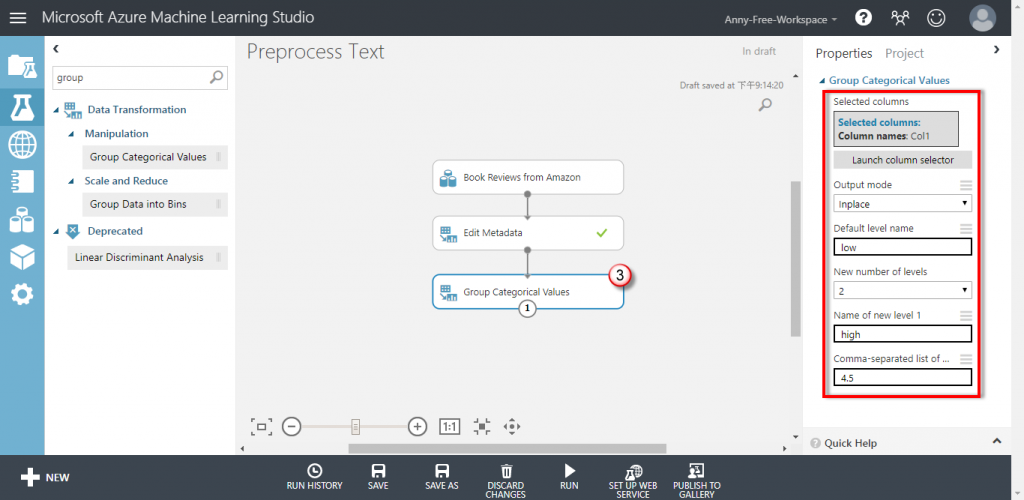
Task: Collapse the Deprecated tree node
Action: (57, 231)
